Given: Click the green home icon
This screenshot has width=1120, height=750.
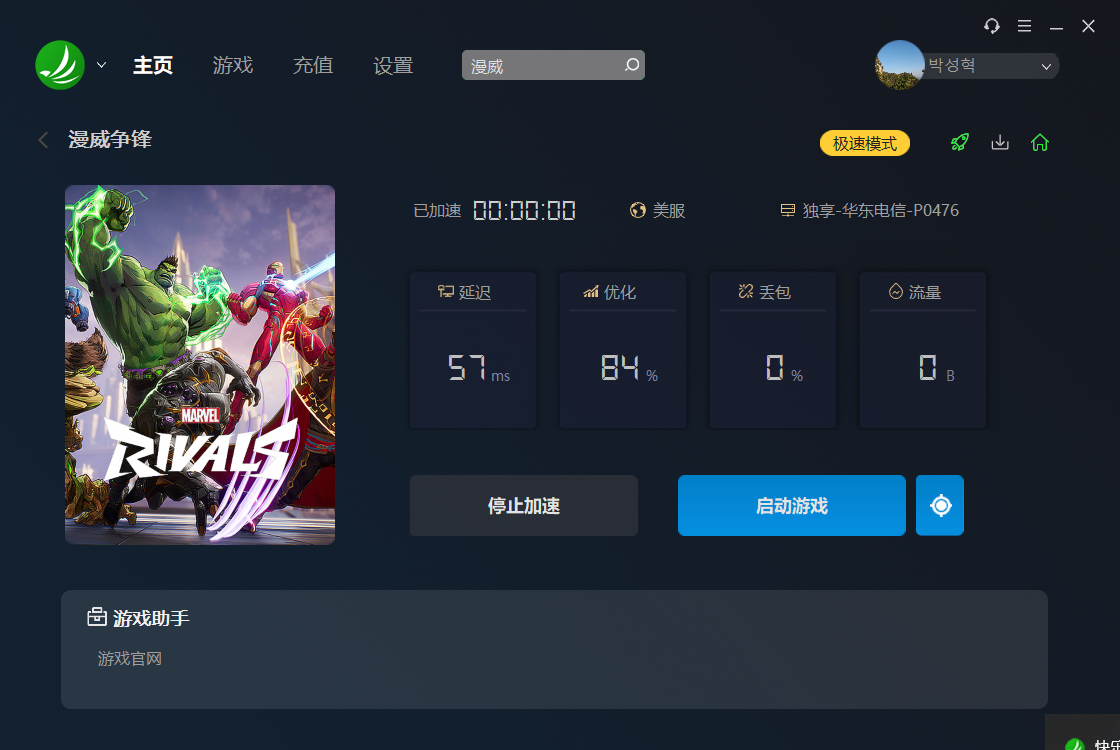Looking at the screenshot, I should point(1040,142).
